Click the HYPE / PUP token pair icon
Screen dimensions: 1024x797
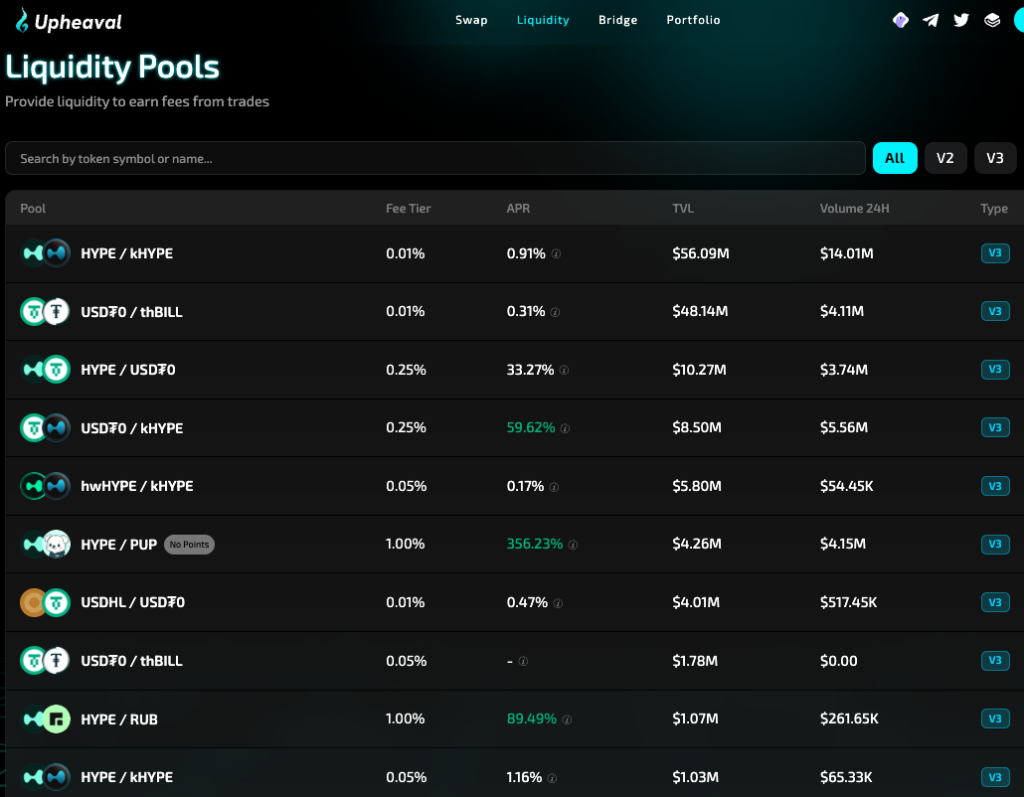[45, 544]
